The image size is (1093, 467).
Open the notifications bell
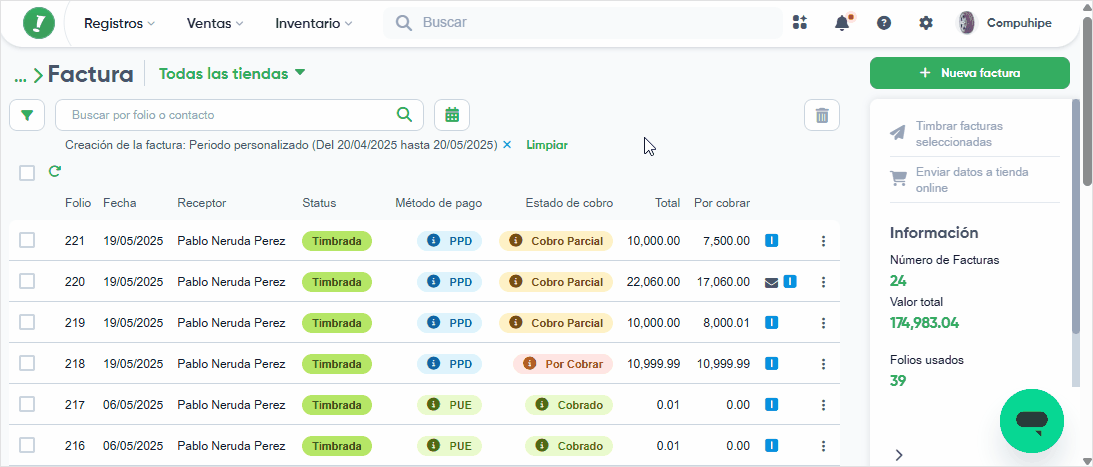842,23
